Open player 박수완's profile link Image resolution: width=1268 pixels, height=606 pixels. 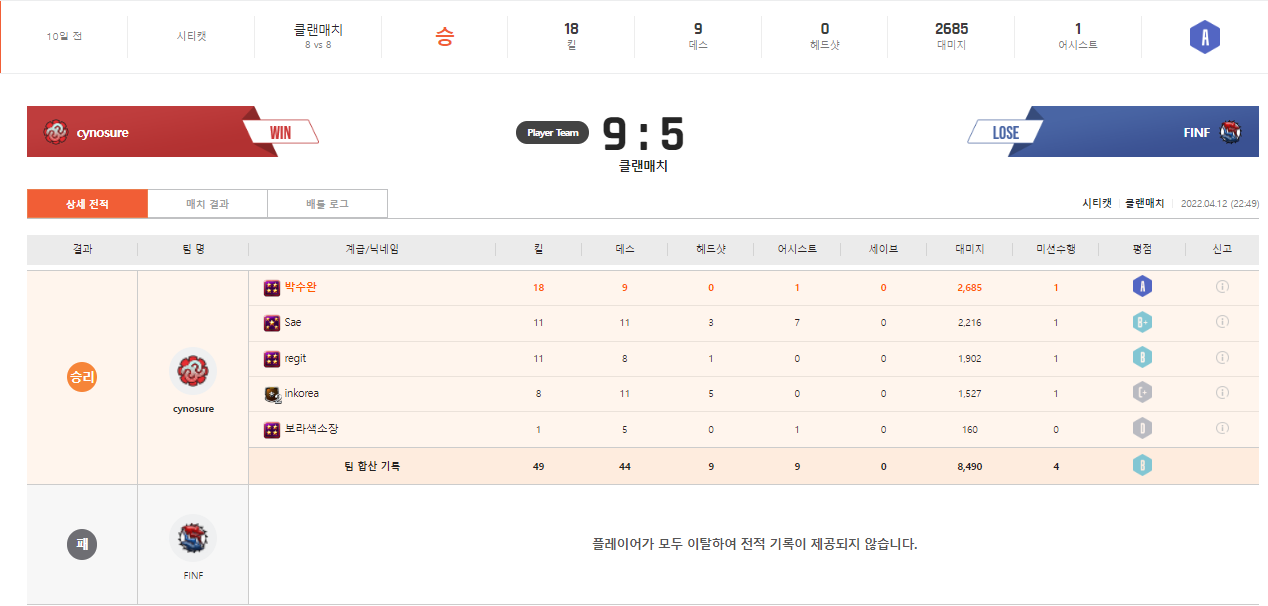(x=300, y=287)
